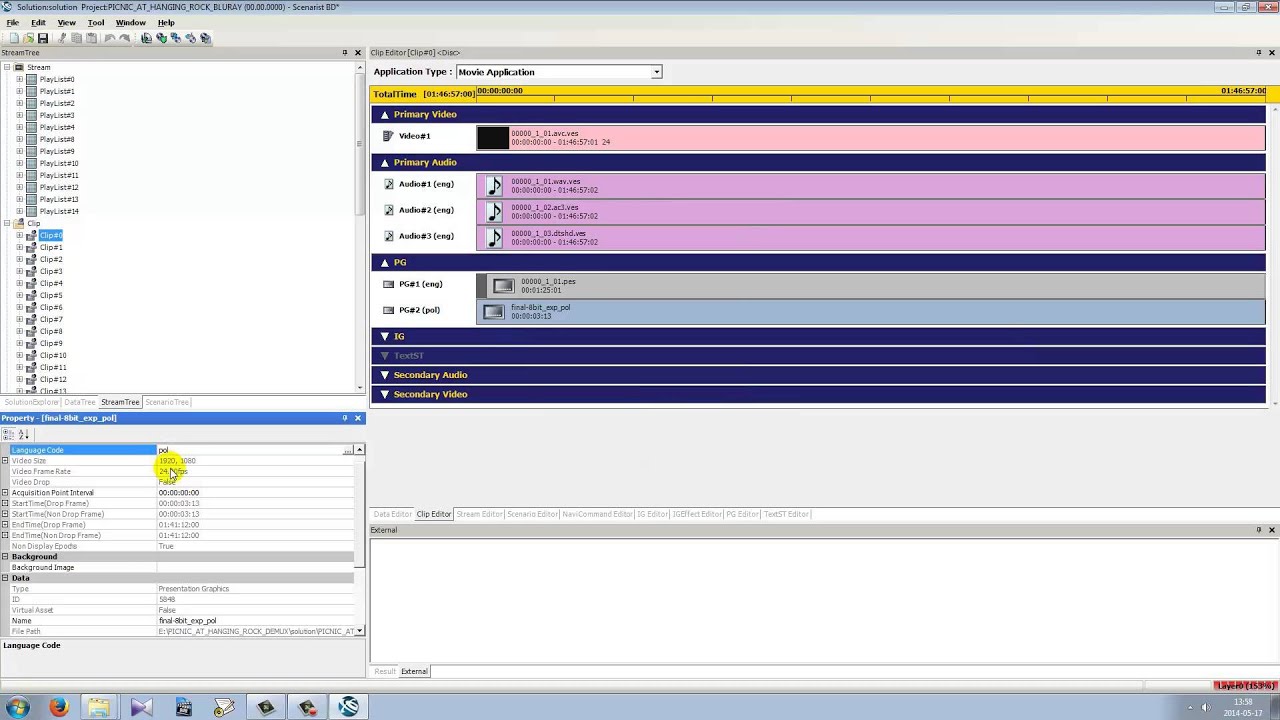
Task: Open Windows Explorer from the taskbar
Action: coord(99,707)
